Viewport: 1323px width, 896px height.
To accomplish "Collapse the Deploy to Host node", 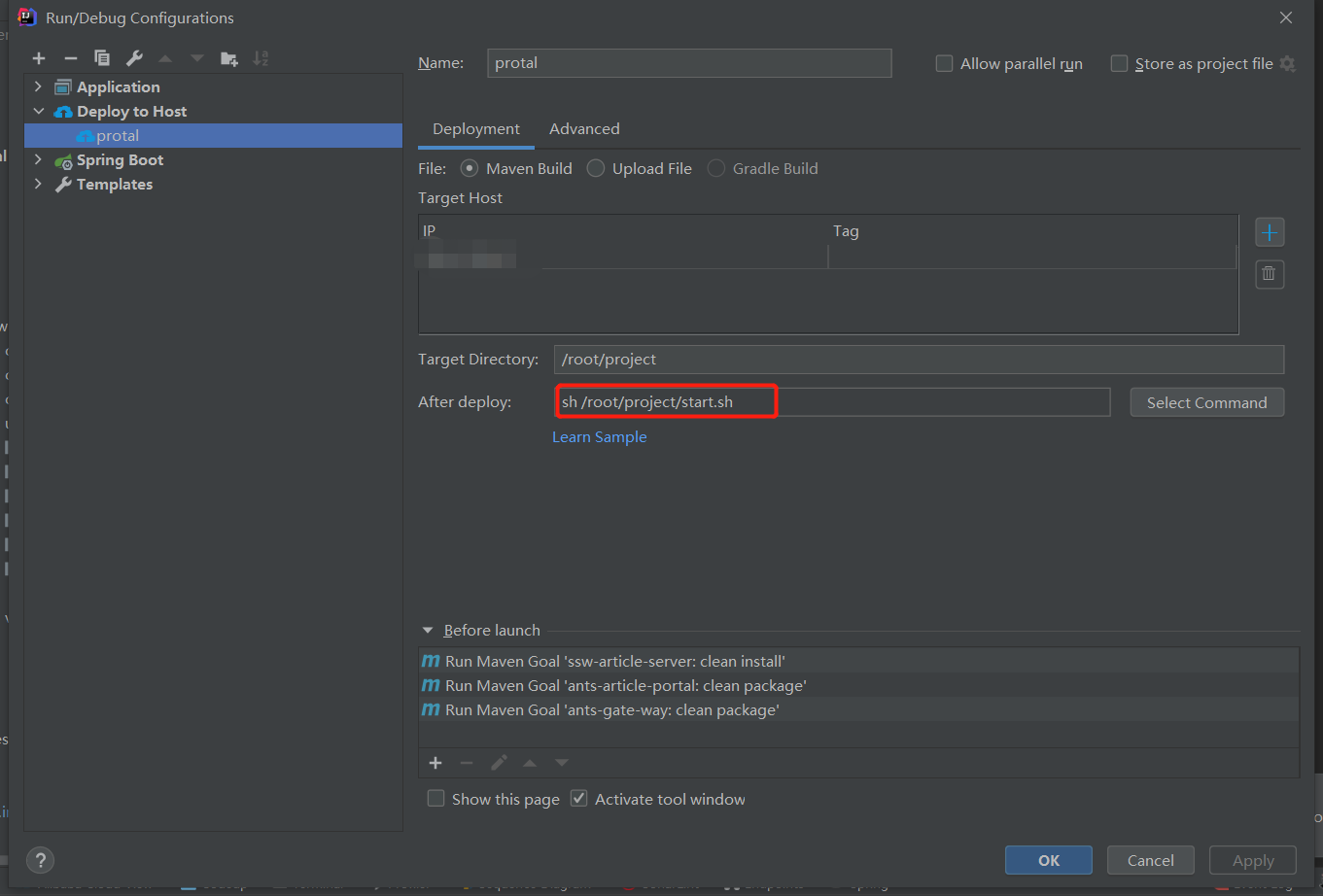I will coord(39,112).
